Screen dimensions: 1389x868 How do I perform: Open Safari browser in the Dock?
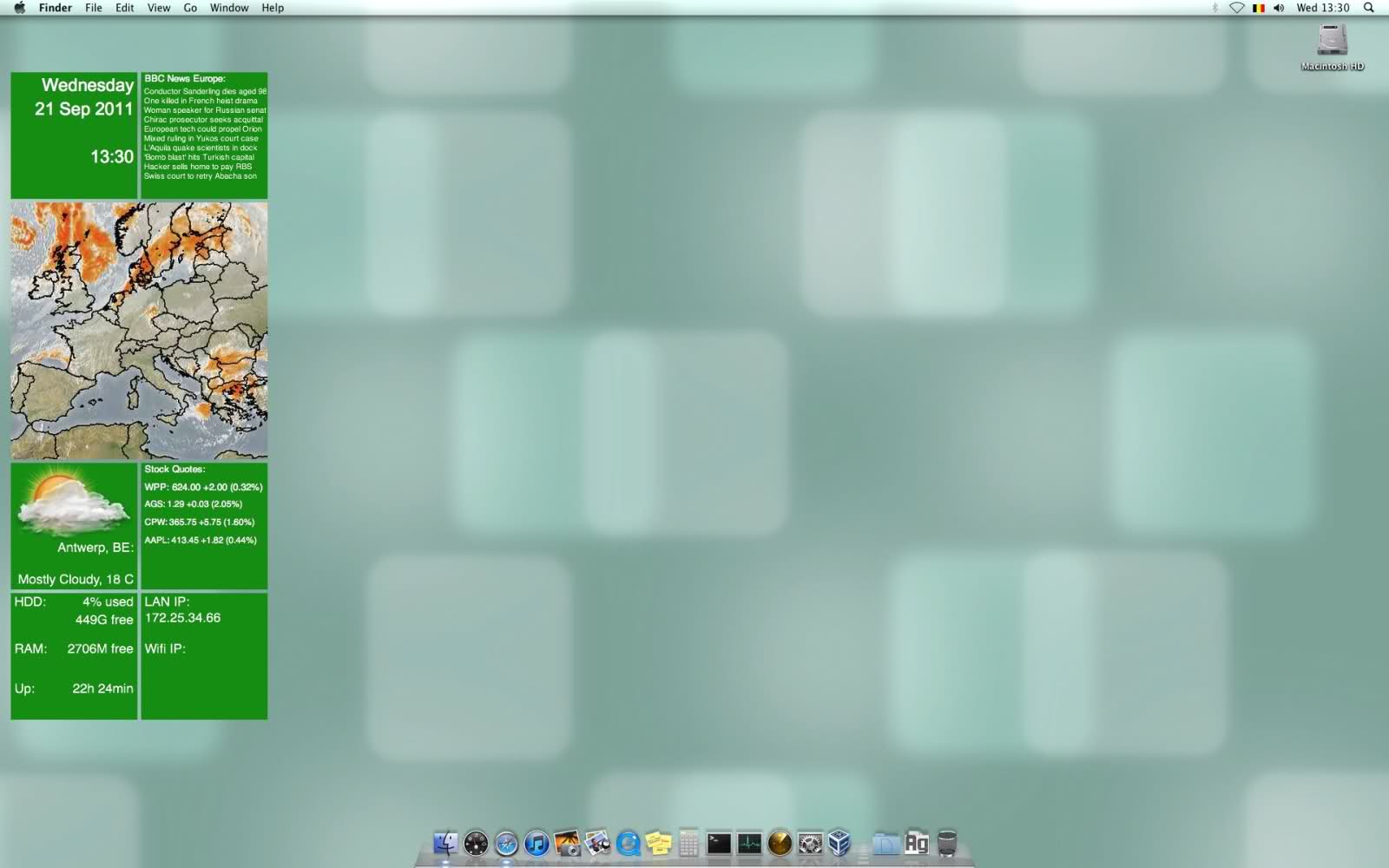coord(506,842)
